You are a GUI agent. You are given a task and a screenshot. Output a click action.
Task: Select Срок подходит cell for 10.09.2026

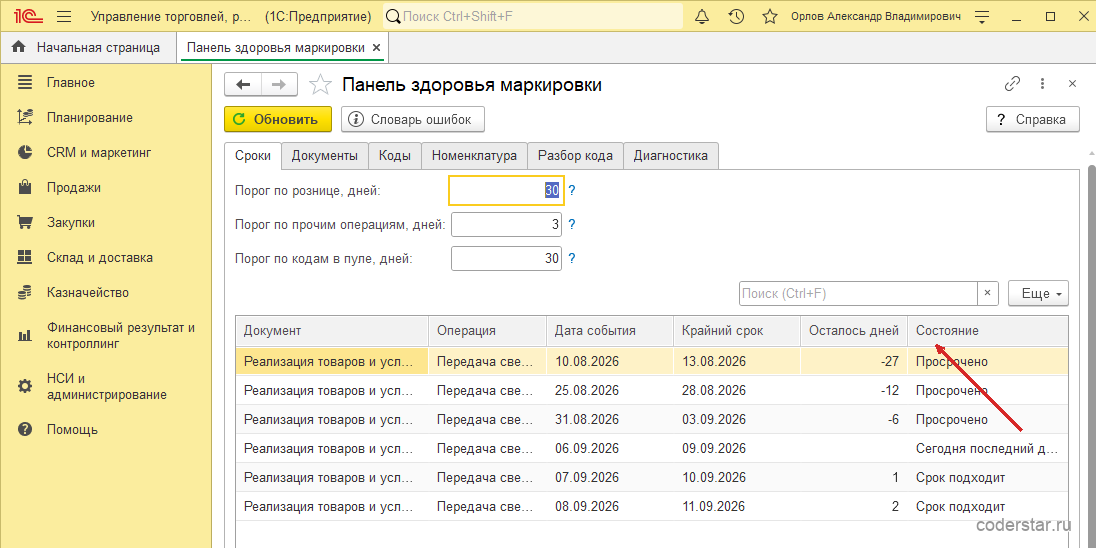click(x=988, y=477)
